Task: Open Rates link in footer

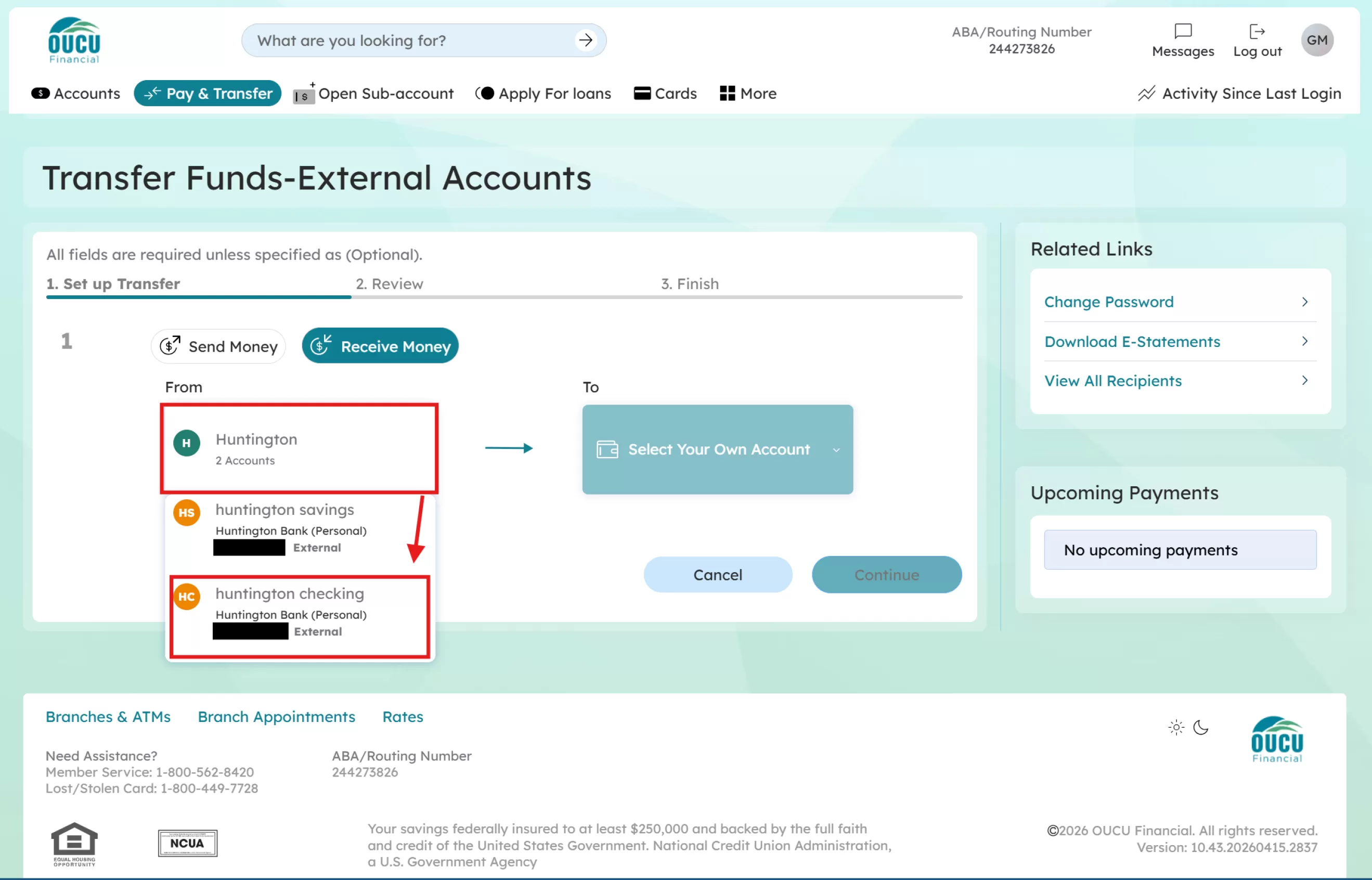Action: click(403, 717)
